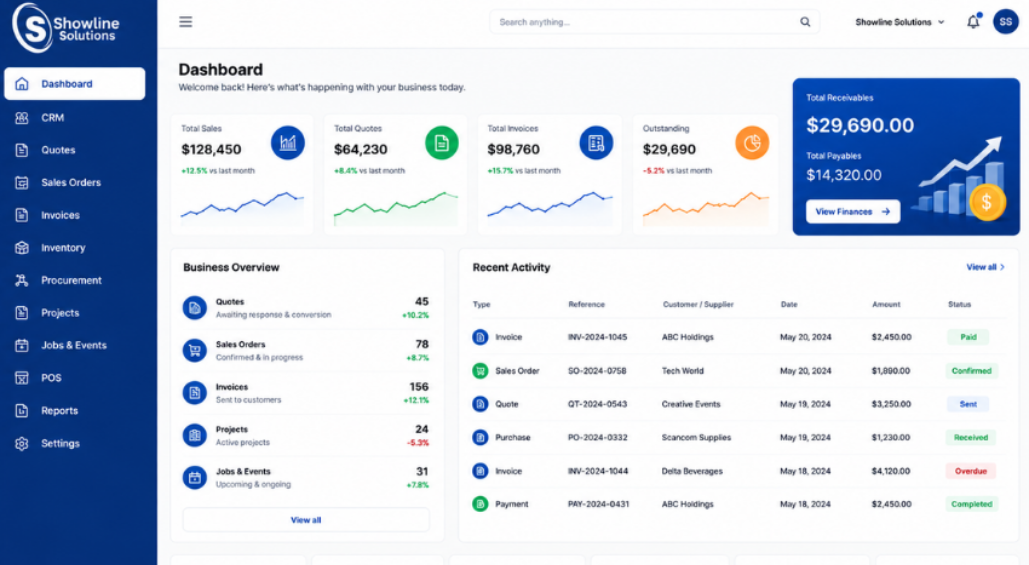Click the quote type icon for QT-2024-0543
1029x565 pixels.
pyautogui.click(x=480, y=404)
